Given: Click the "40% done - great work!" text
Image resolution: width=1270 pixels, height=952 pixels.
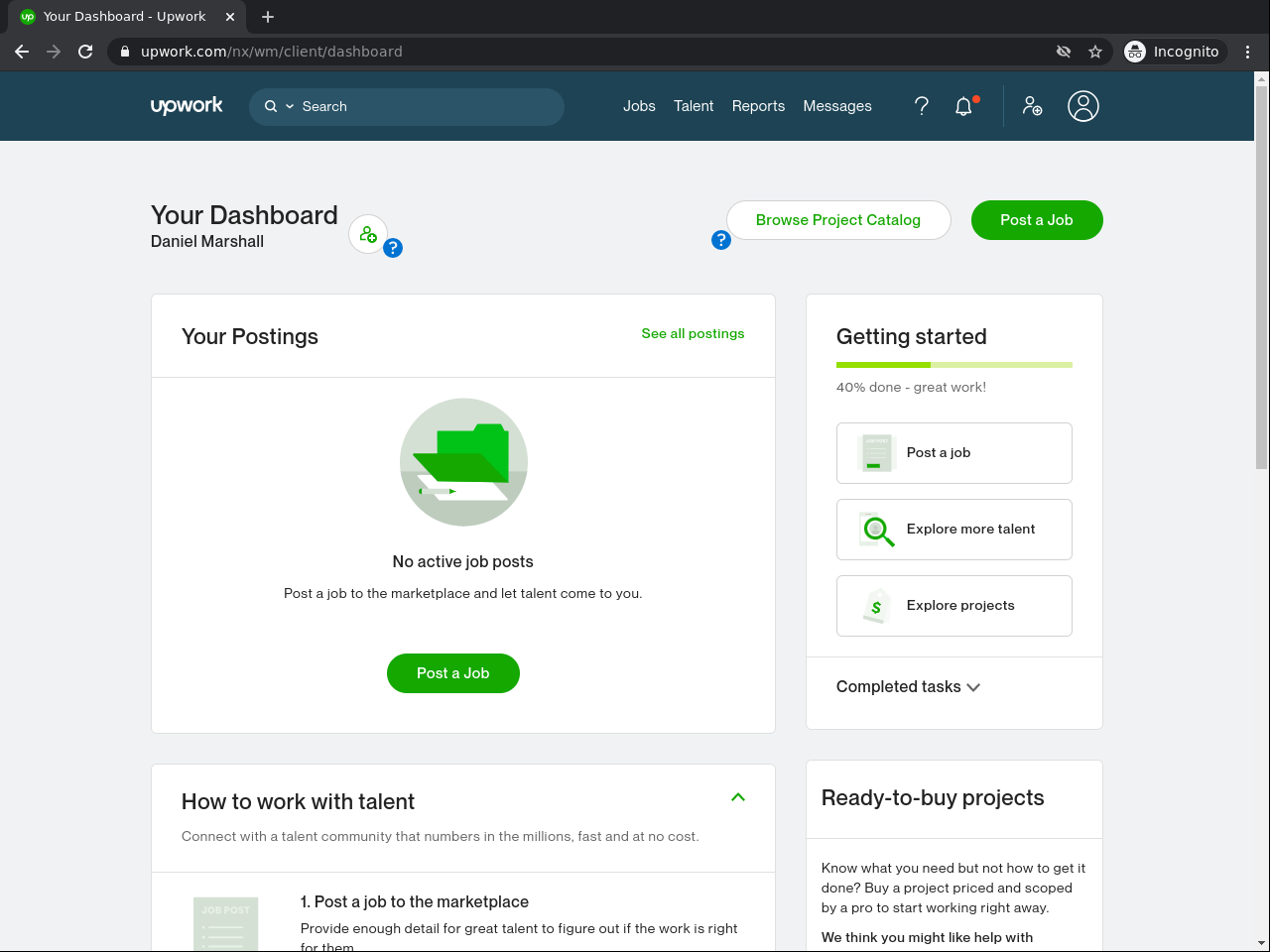Looking at the screenshot, I should (911, 388).
